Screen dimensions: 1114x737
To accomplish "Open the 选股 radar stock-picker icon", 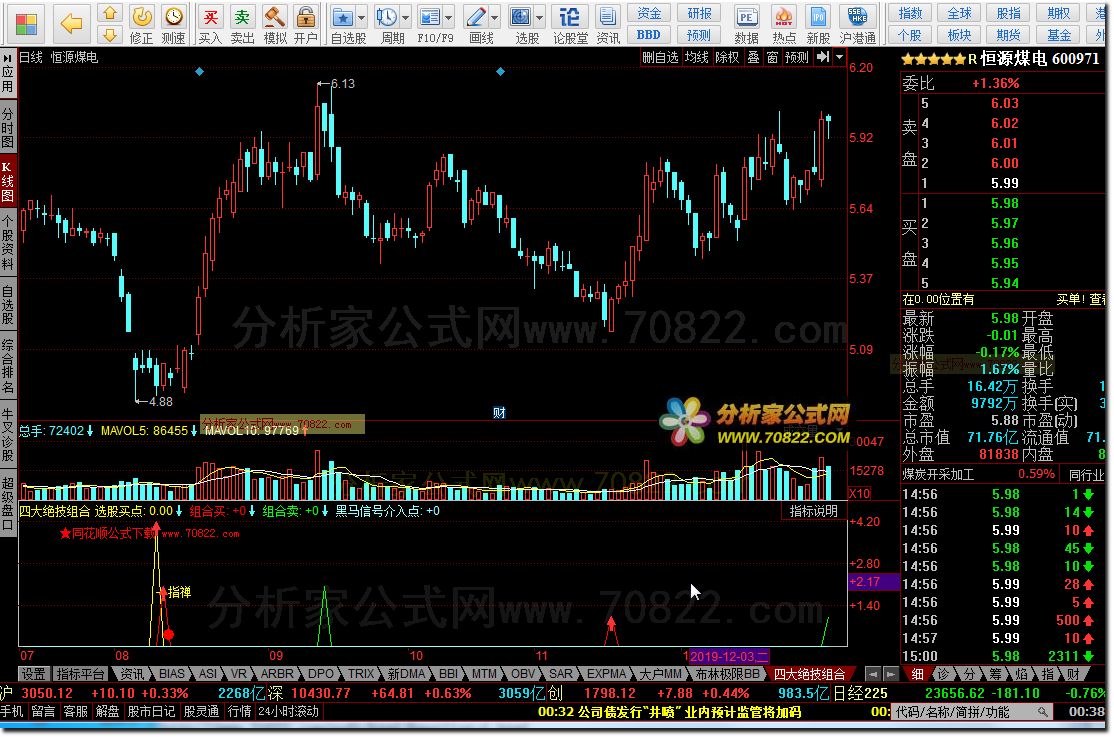I will [x=521, y=16].
